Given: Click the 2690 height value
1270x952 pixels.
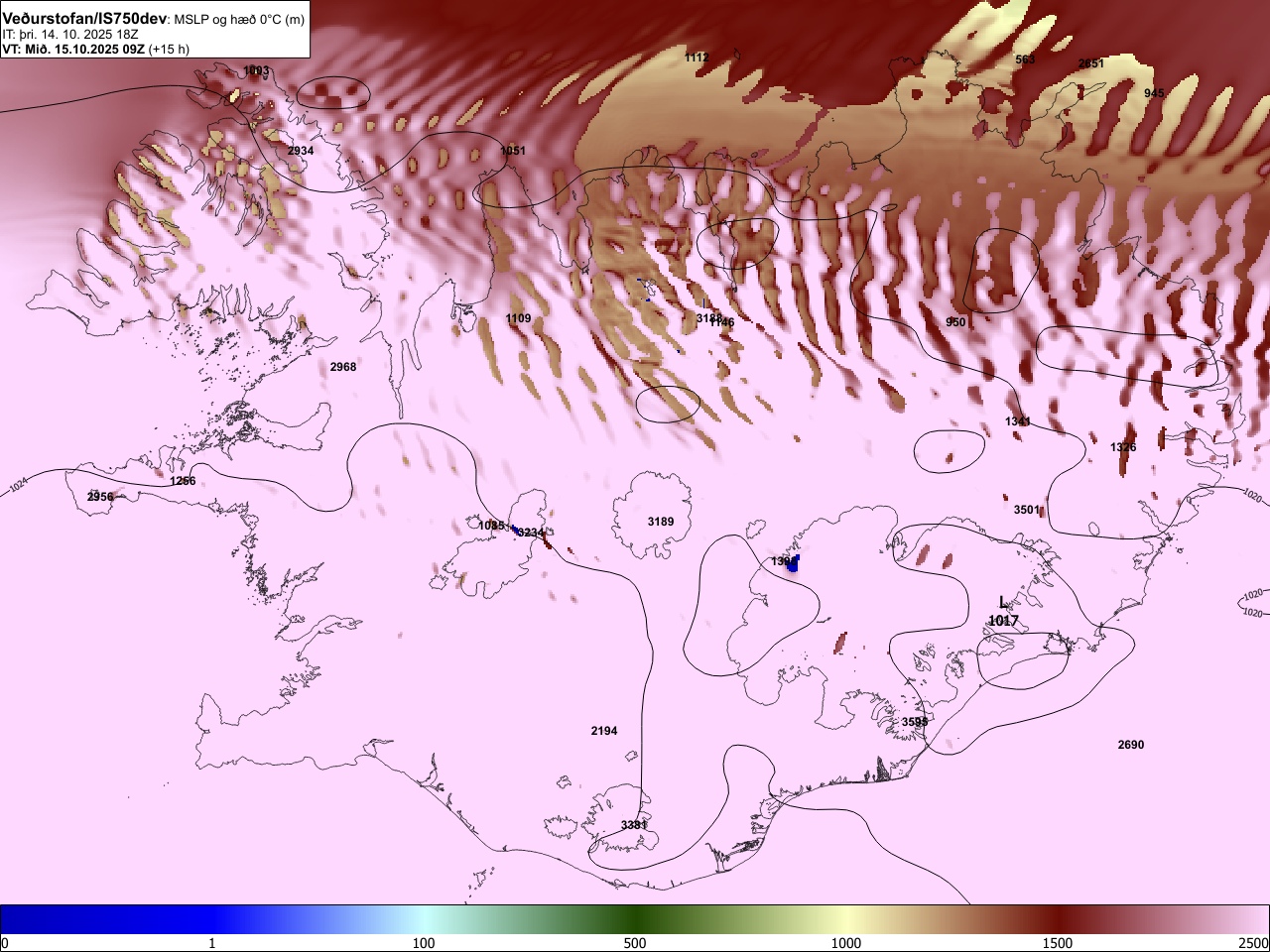Looking at the screenshot, I should pos(1130,745).
